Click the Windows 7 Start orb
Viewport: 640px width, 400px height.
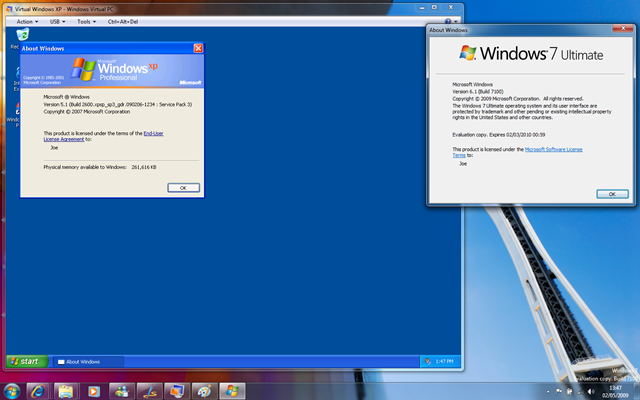point(11,391)
